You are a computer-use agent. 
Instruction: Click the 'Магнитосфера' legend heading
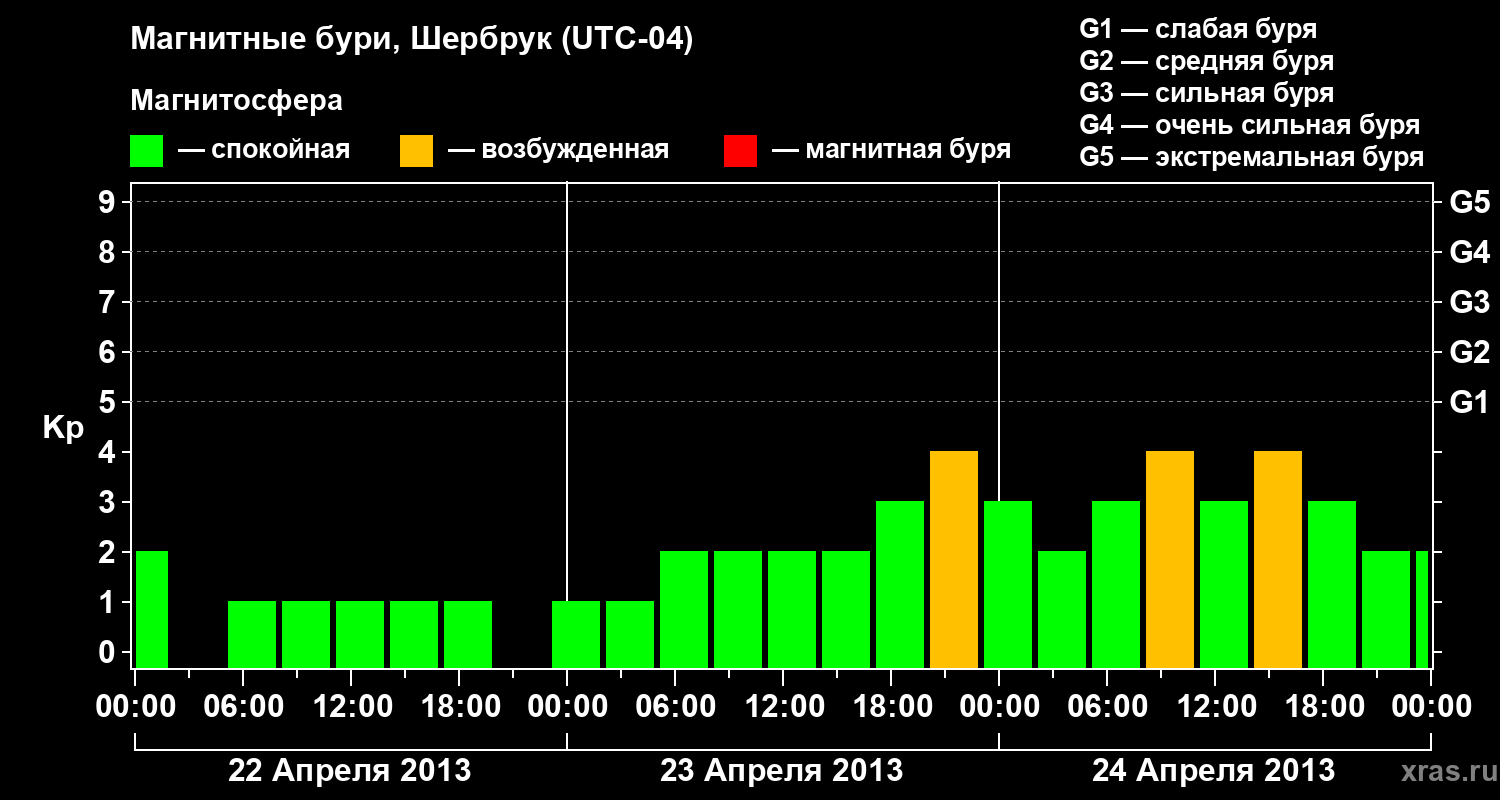(237, 101)
